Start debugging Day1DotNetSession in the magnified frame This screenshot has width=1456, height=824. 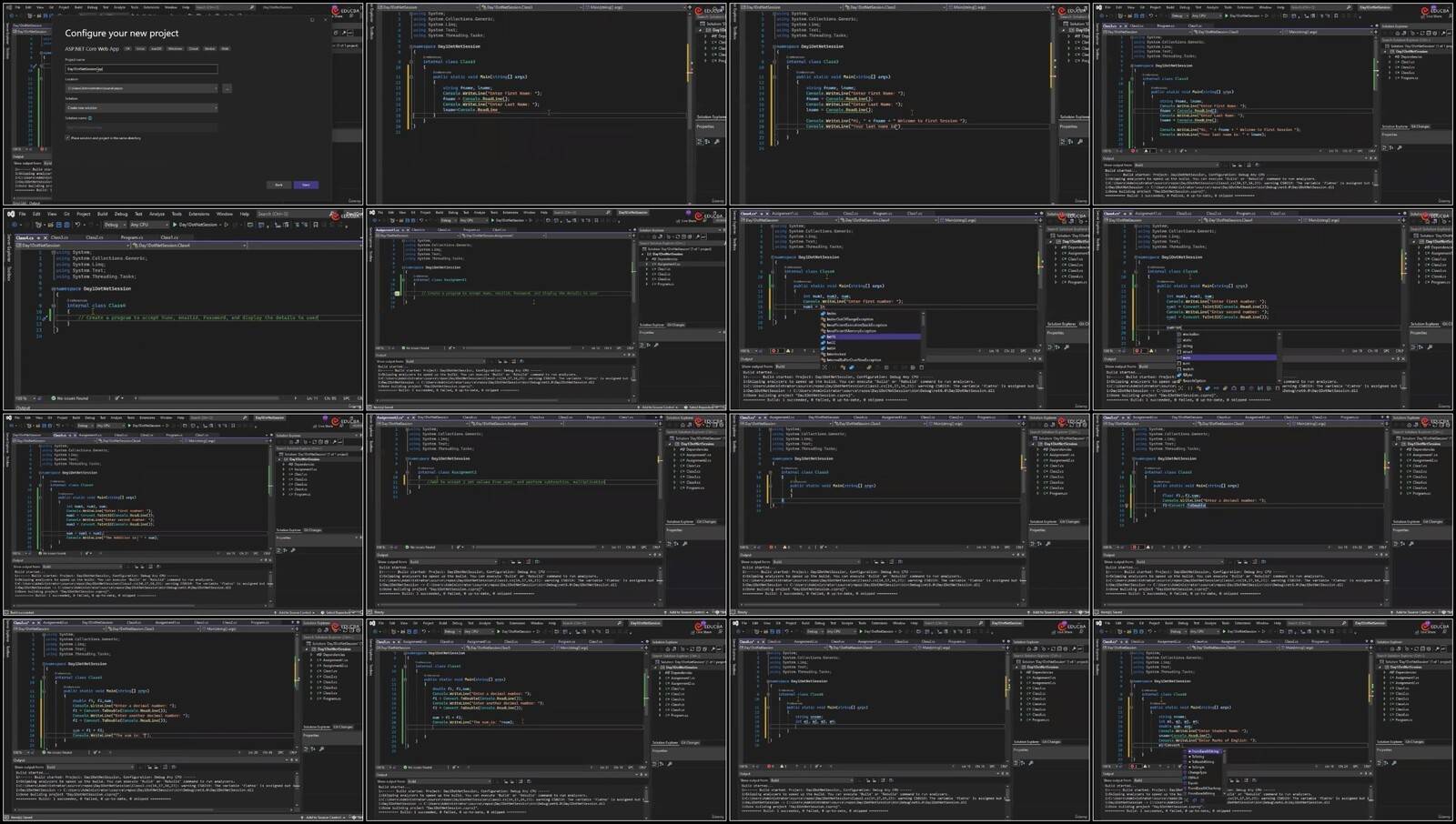(196, 225)
